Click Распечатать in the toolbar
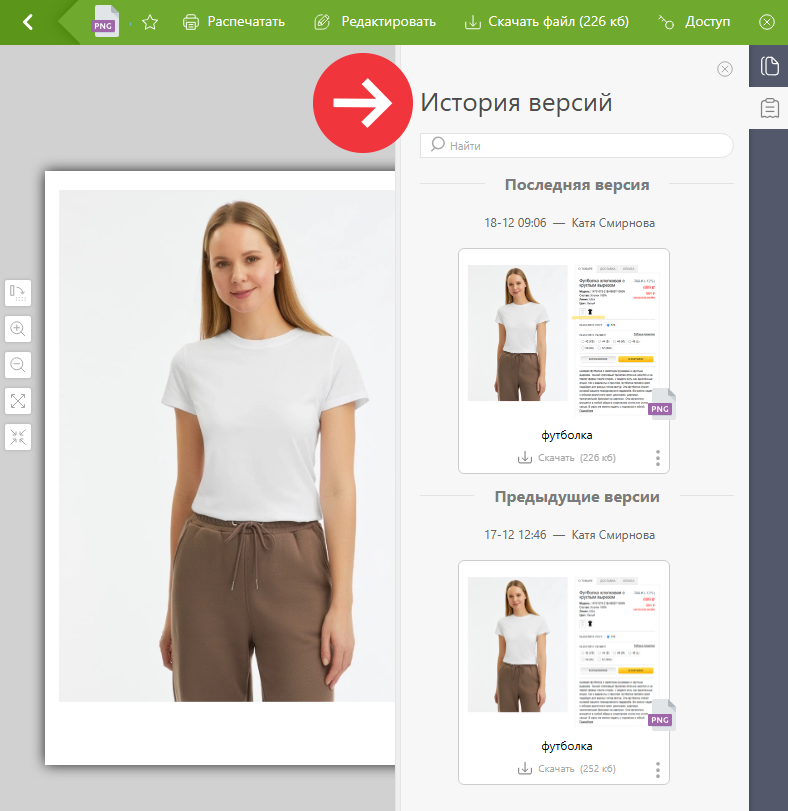The image size is (788, 811). pyautogui.click(x=234, y=22)
